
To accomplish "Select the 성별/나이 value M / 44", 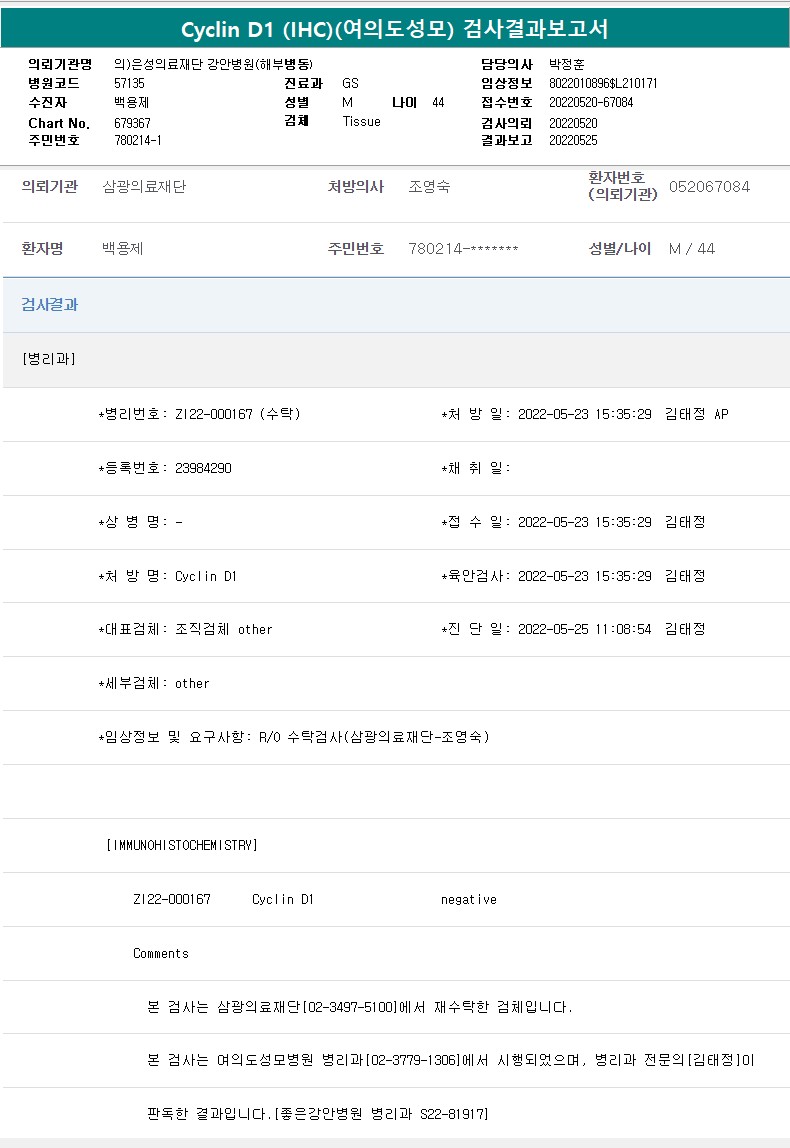I will [x=692, y=249].
